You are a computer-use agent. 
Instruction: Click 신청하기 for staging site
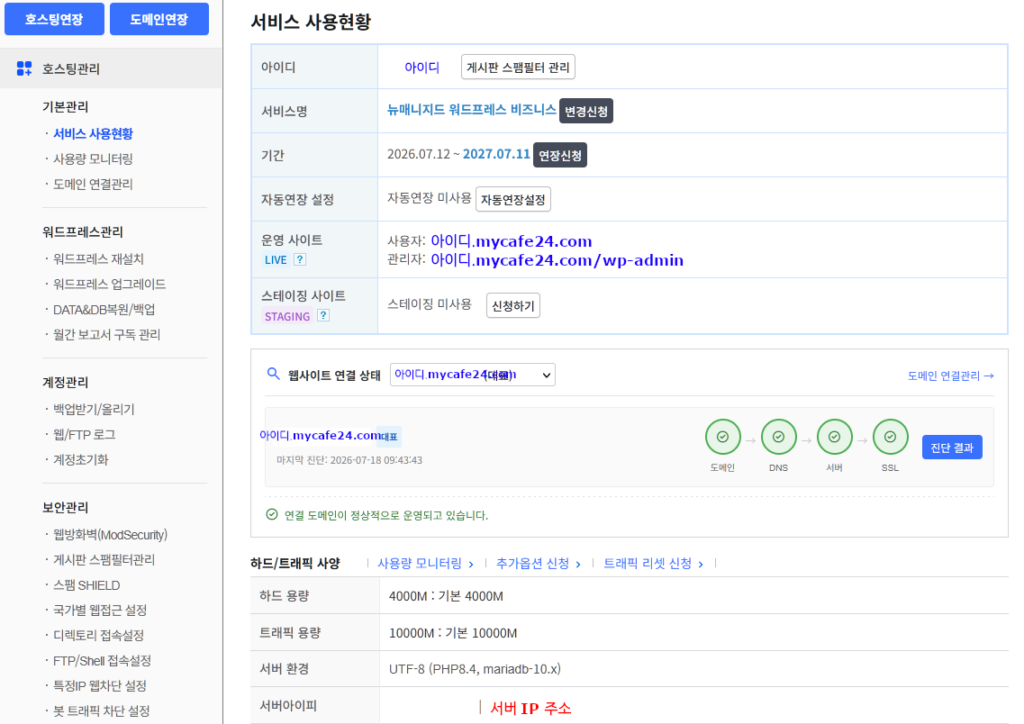pos(513,306)
